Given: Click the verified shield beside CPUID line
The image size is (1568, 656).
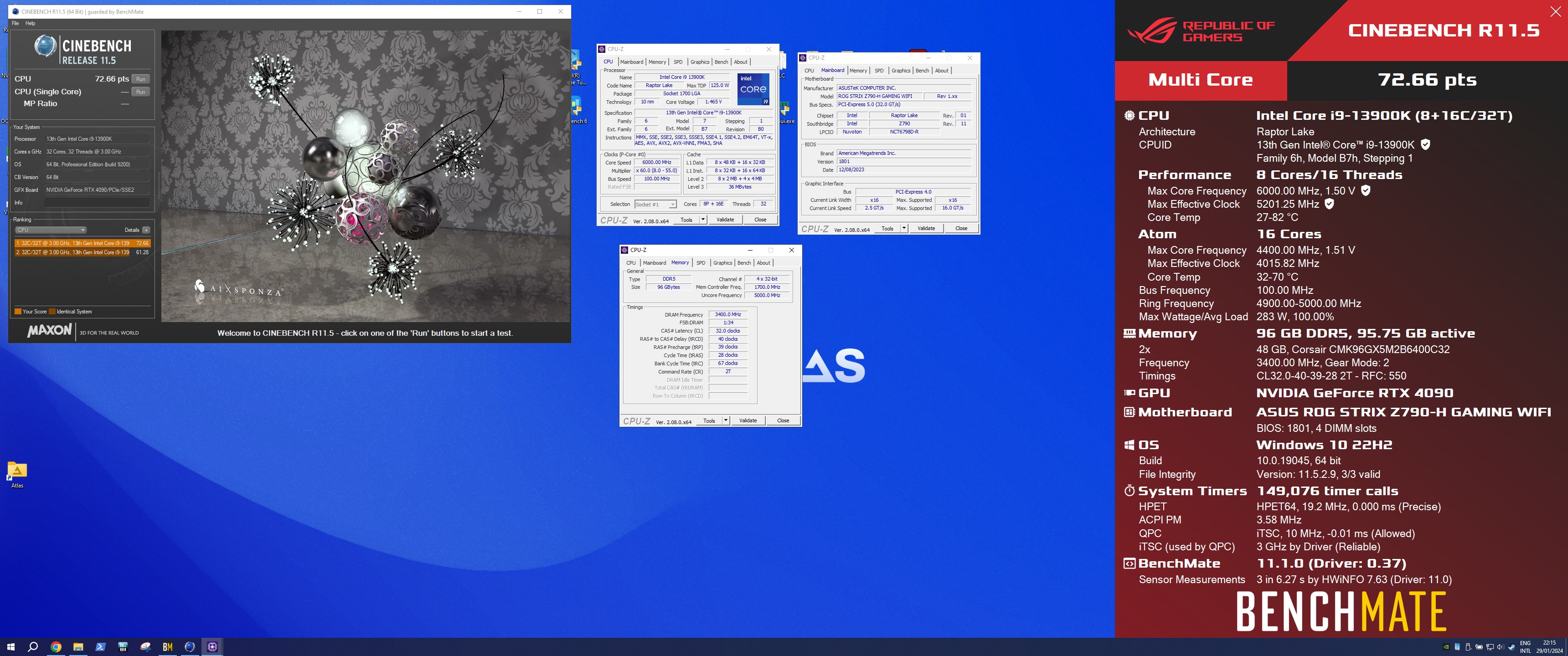Looking at the screenshot, I should (x=1425, y=144).
